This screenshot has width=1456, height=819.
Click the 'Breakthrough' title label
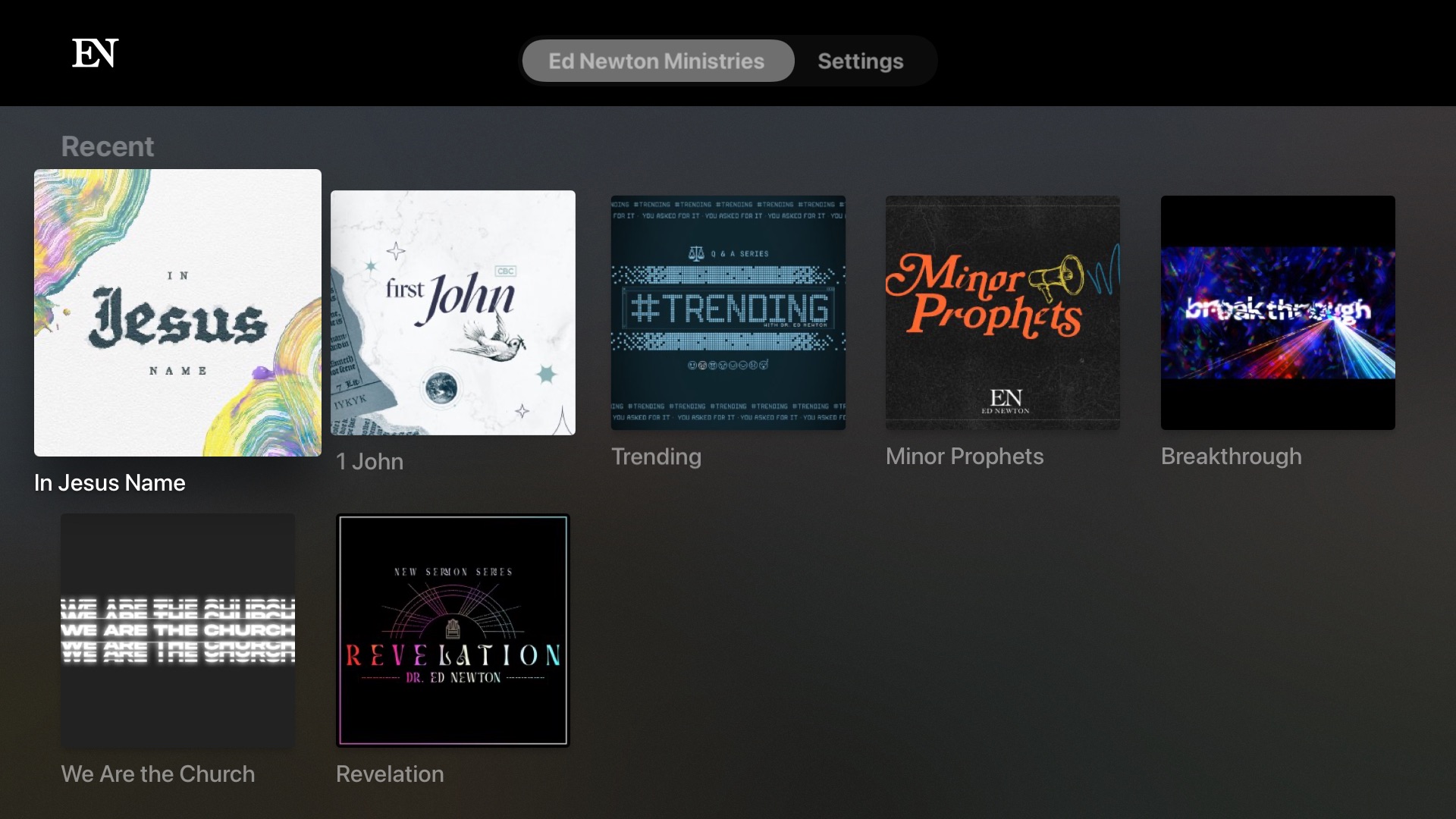[1232, 457]
